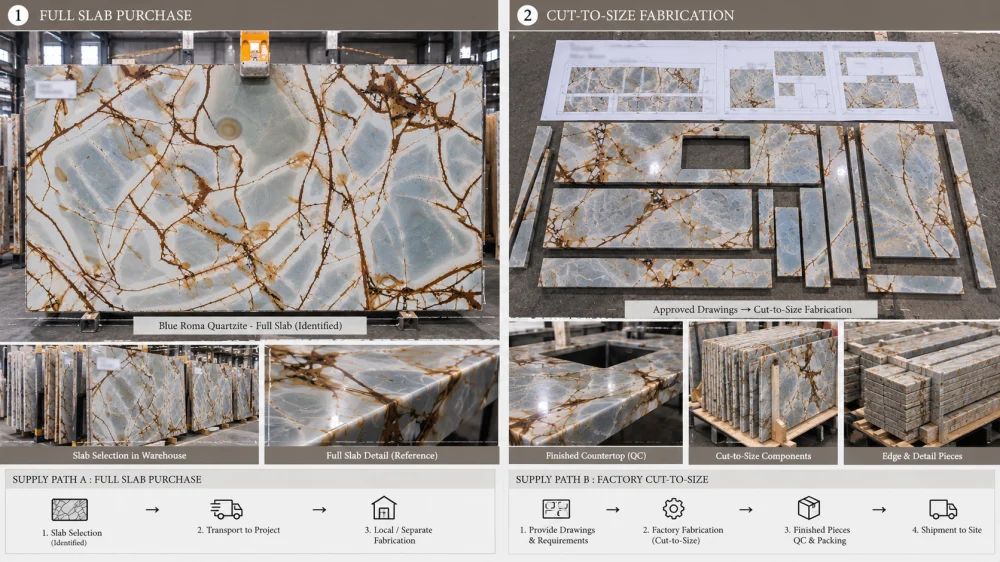Click the finished pieces box icon
Screen dimensions: 1000x562
(809, 508)
